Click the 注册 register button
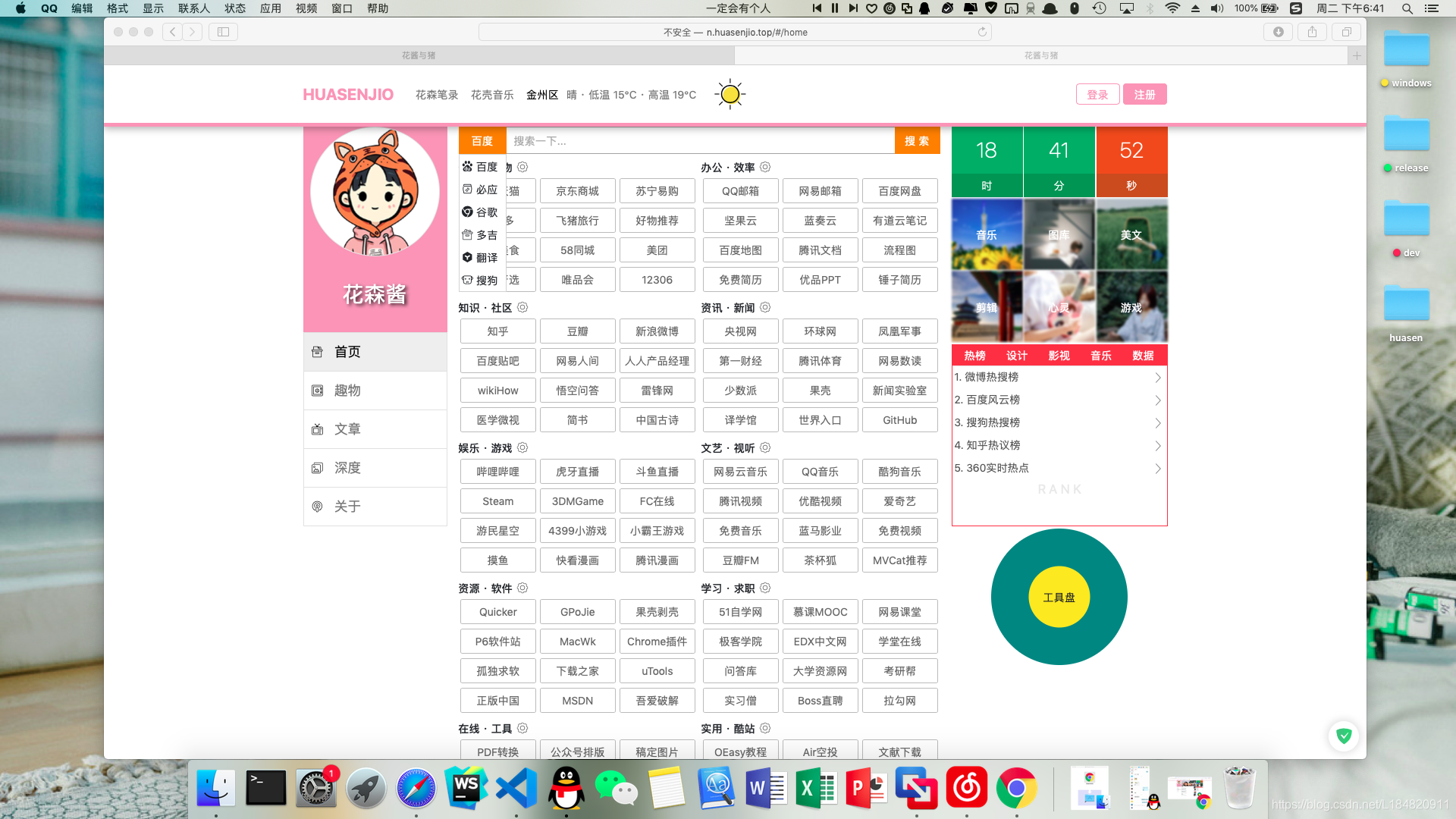This screenshot has height=819, width=1456. click(1145, 95)
